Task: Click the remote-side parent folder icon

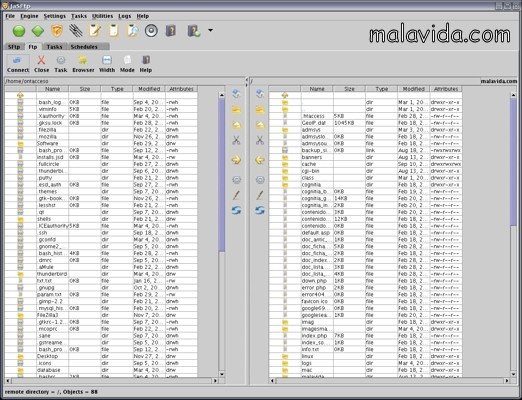Action: [x=260, y=125]
